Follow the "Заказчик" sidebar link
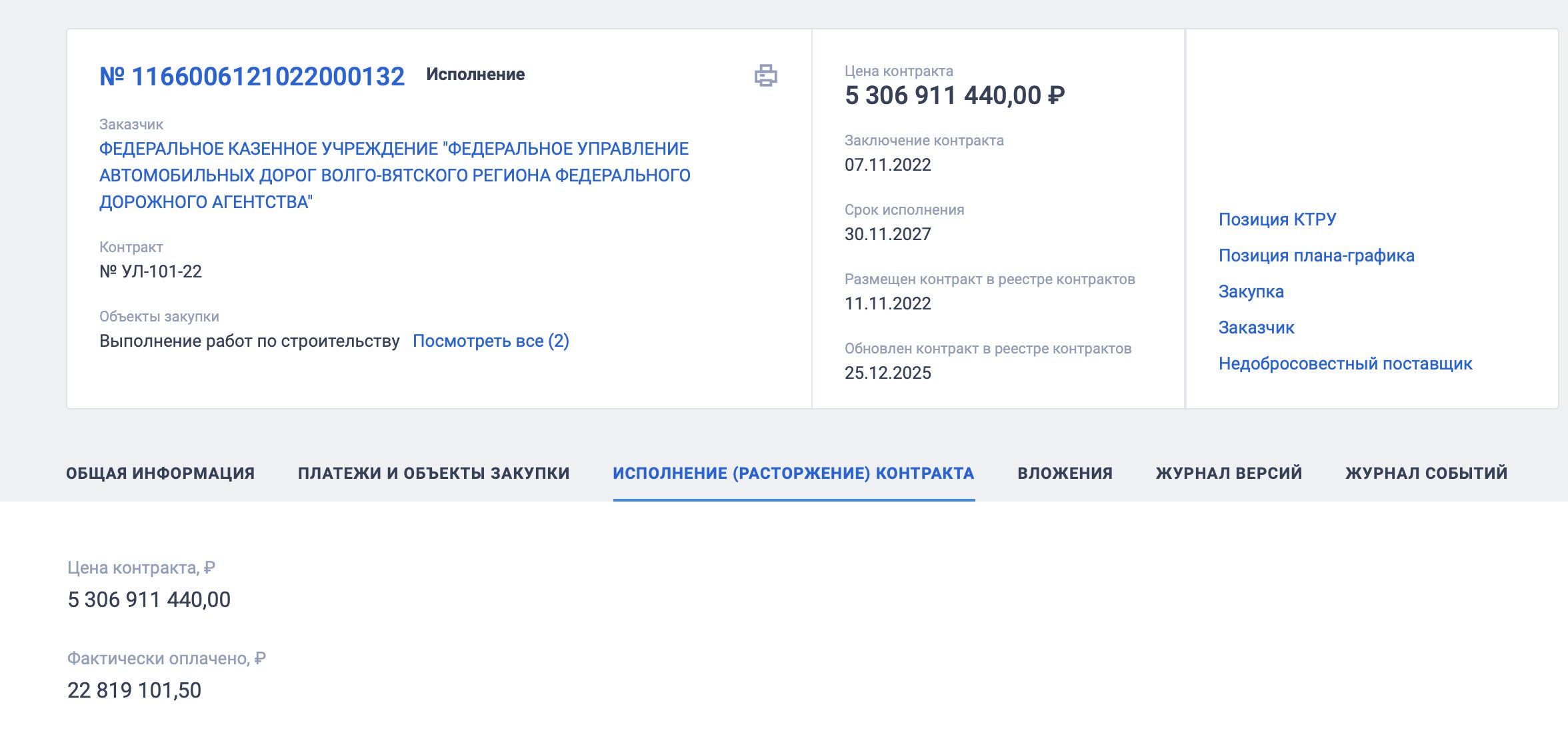The width and height of the screenshot is (1568, 751). coord(1256,327)
